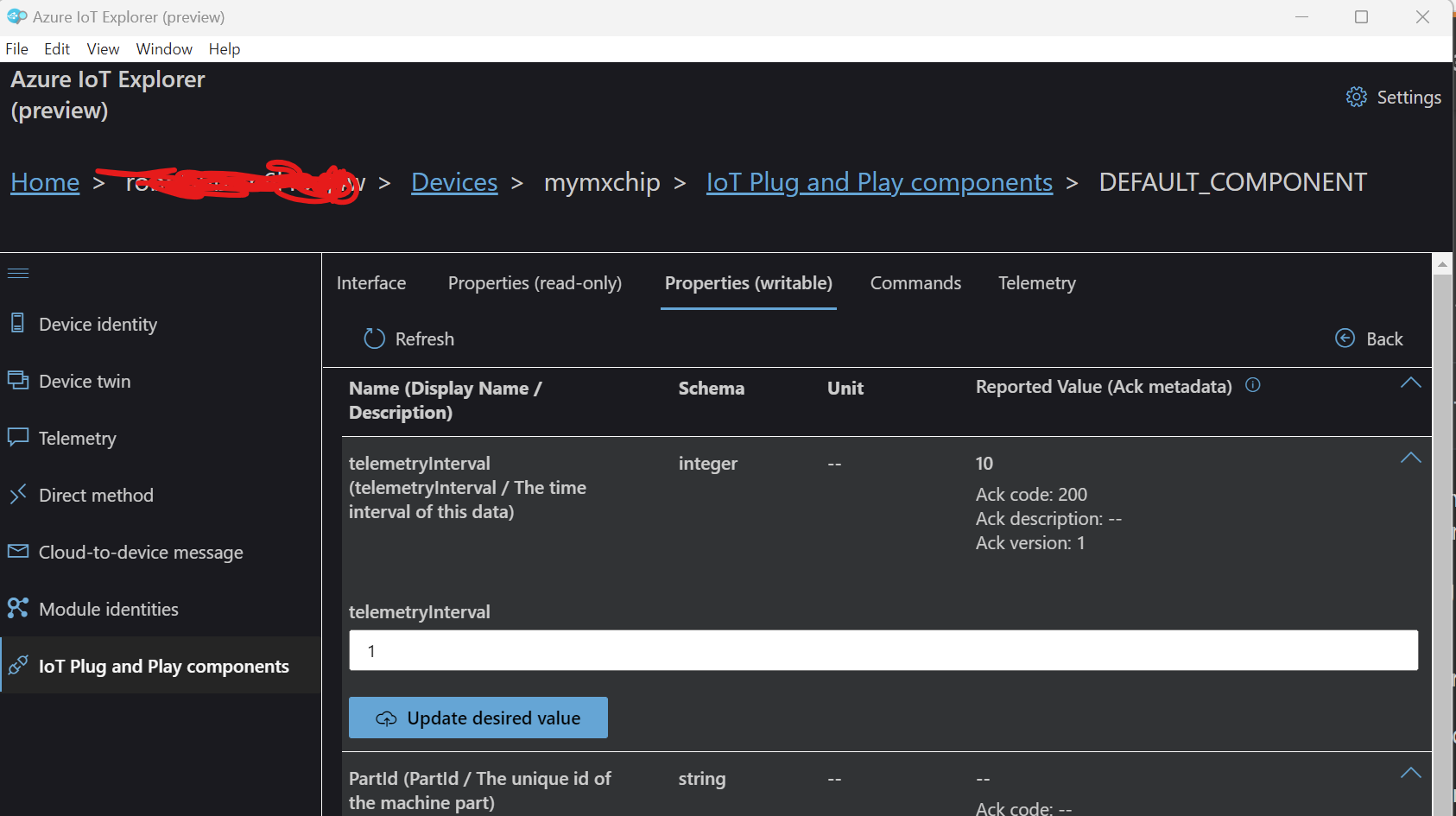The image size is (1456, 816).
Task: Click the Module identities sidebar icon
Action: click(x=17, y=608)
